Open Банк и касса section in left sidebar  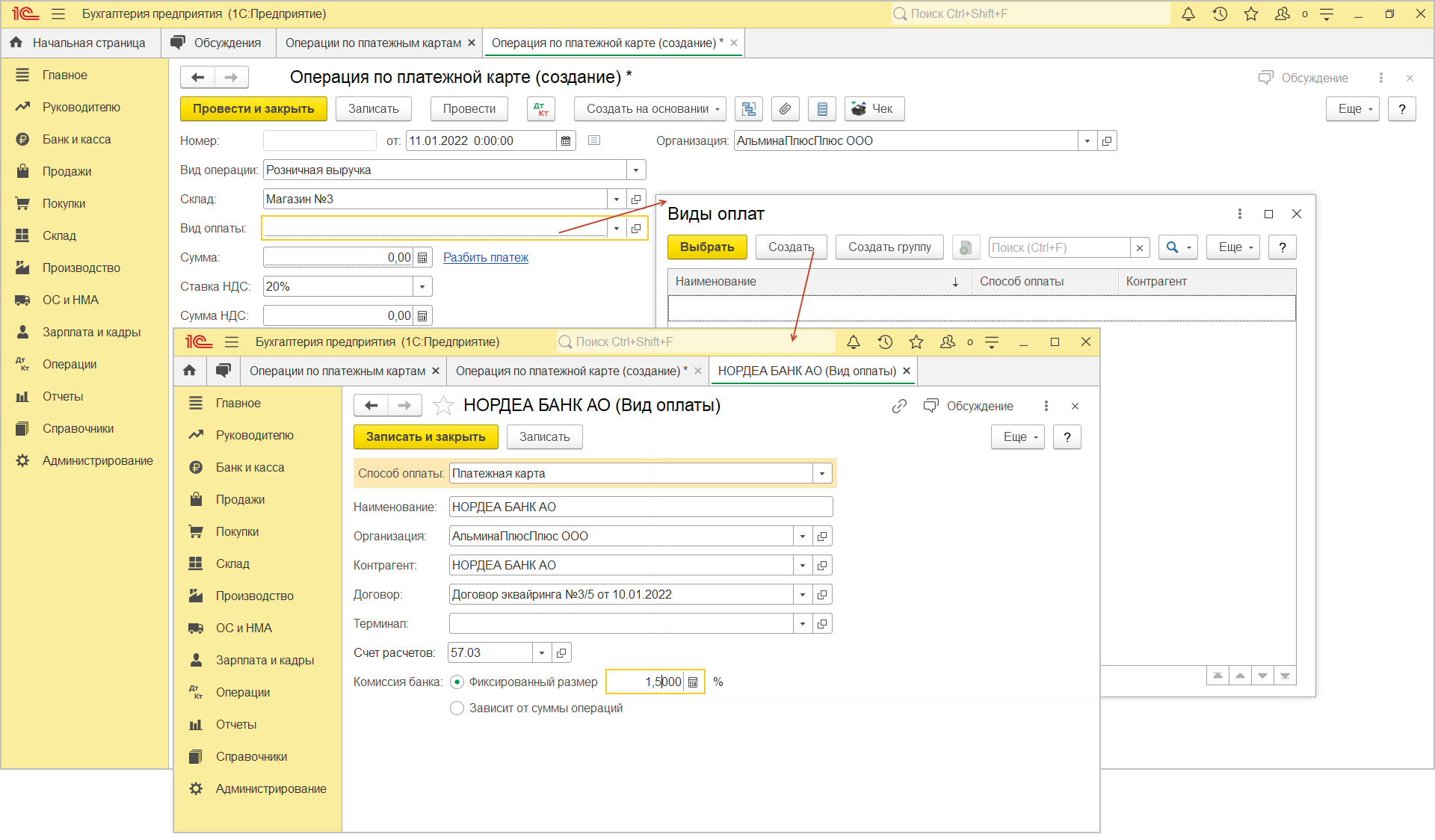76,140
